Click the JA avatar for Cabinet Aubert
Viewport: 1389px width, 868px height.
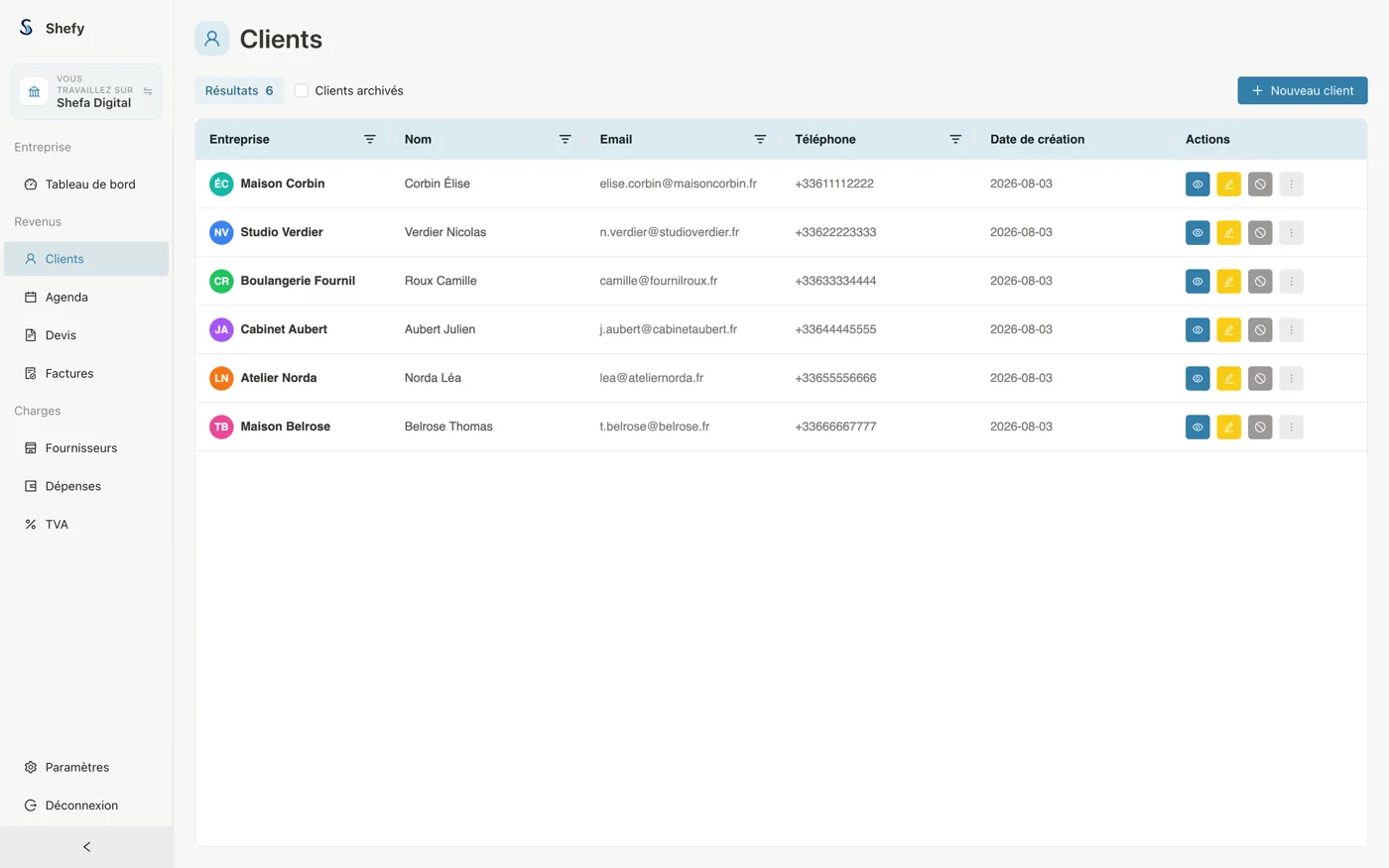(x=221, y=329)
